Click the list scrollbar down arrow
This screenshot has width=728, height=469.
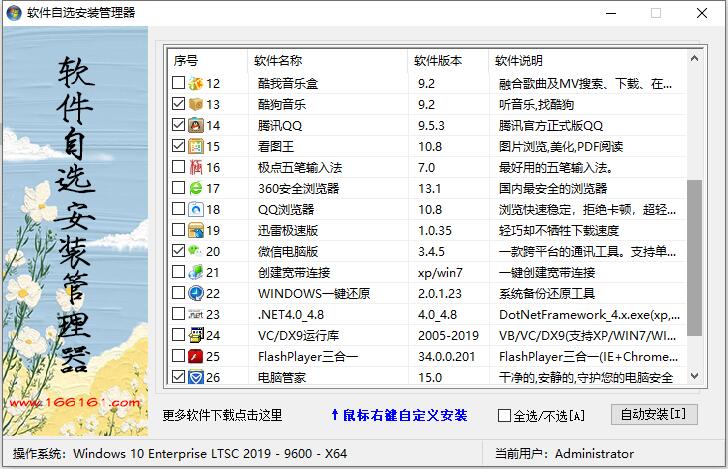[x=695, y=376]
